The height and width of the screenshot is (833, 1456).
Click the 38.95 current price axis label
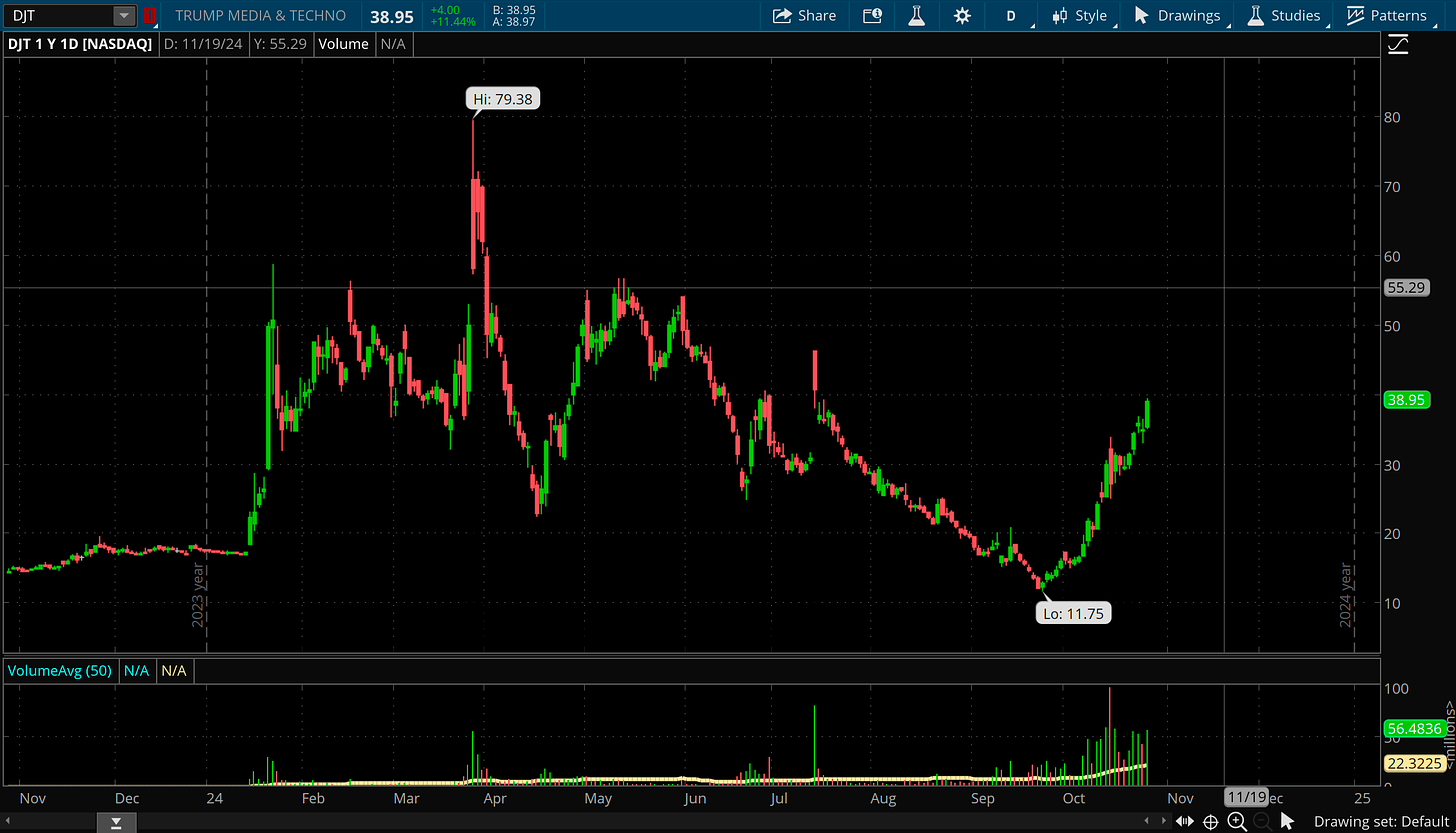coord(1405,399)
